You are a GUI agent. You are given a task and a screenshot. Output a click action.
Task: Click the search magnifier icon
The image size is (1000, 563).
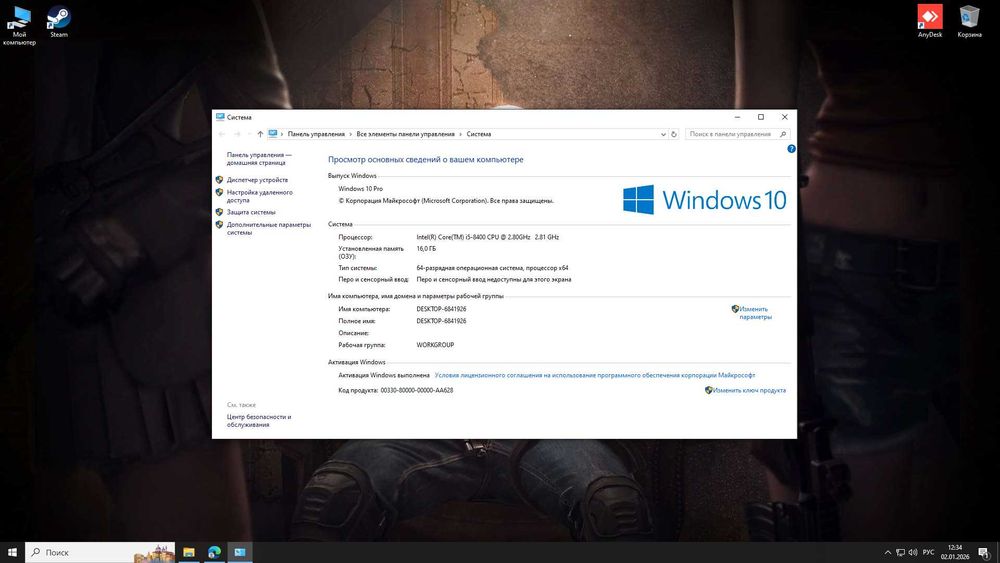pyautogui.click(x=783, y=134)
